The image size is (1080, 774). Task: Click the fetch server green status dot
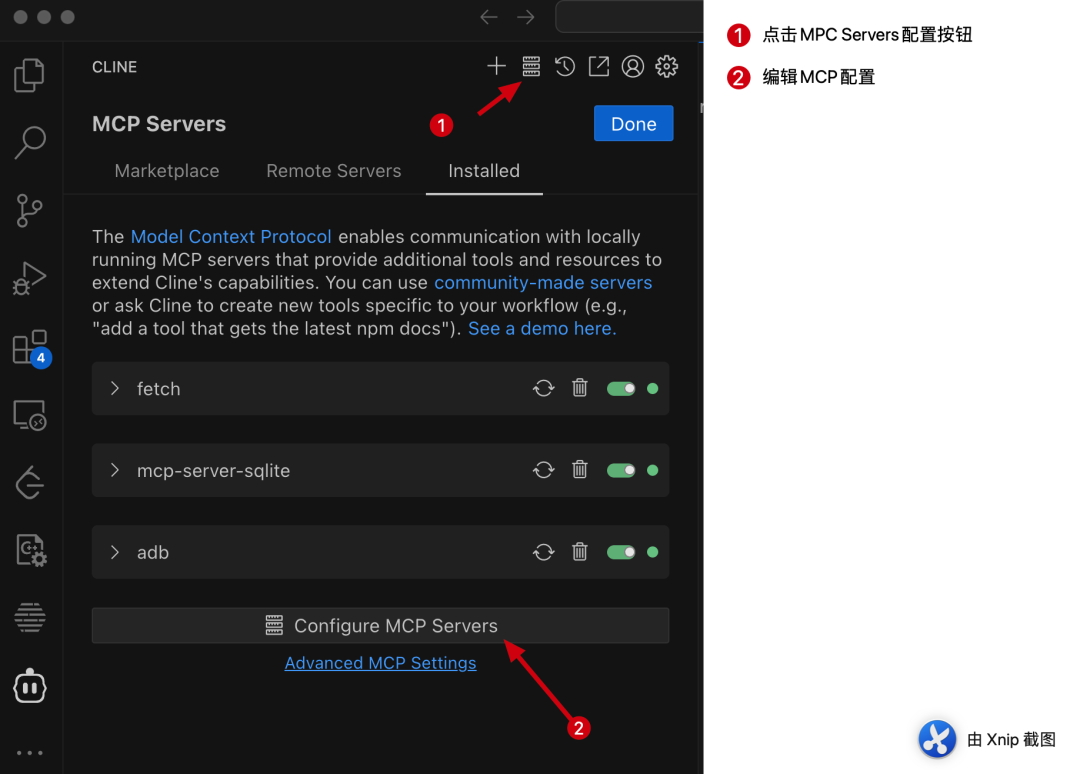pyautogui.click(x=652, y=389)
